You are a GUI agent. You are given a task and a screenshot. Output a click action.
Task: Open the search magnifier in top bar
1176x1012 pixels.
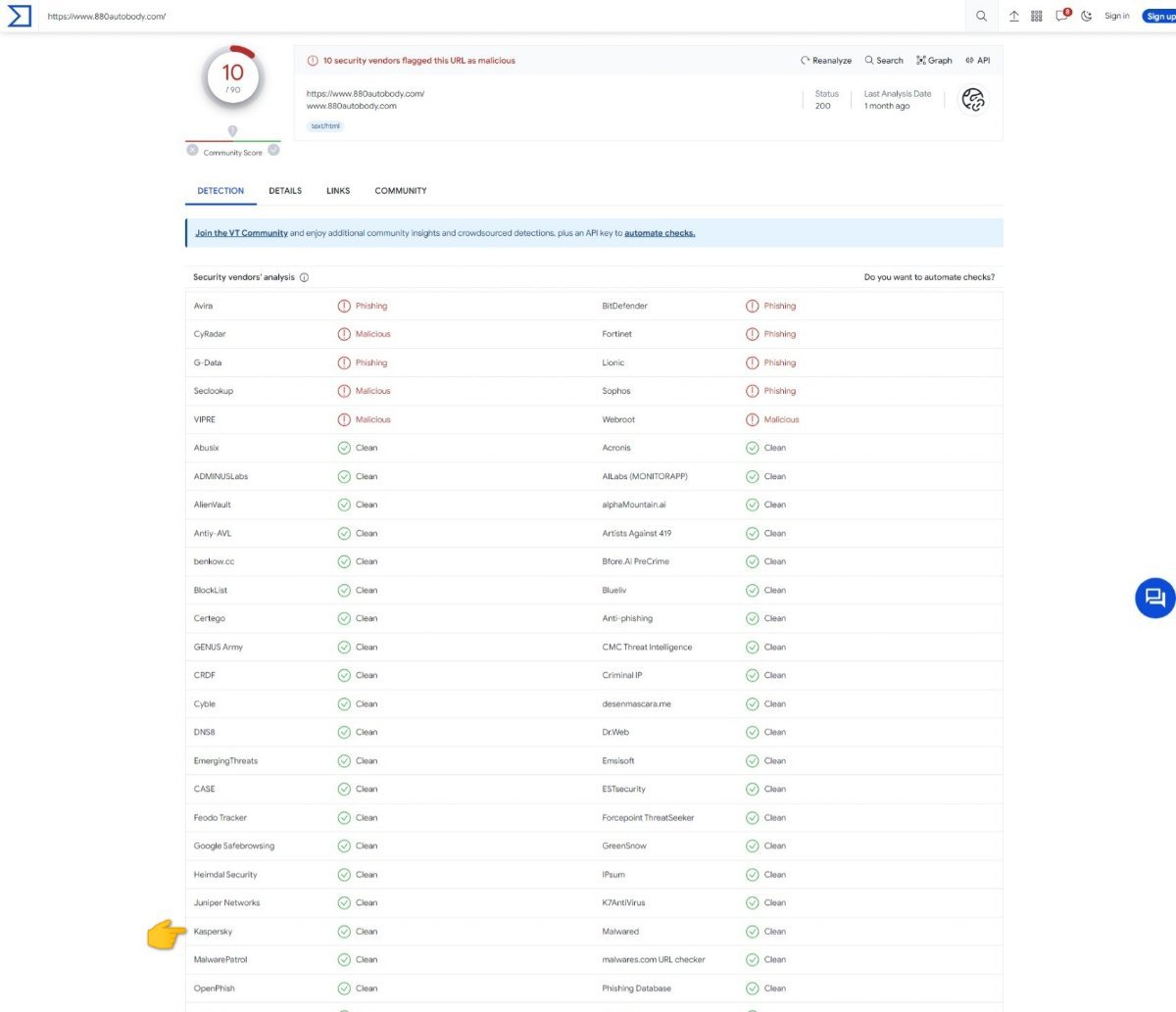click(x=981, y=16)
